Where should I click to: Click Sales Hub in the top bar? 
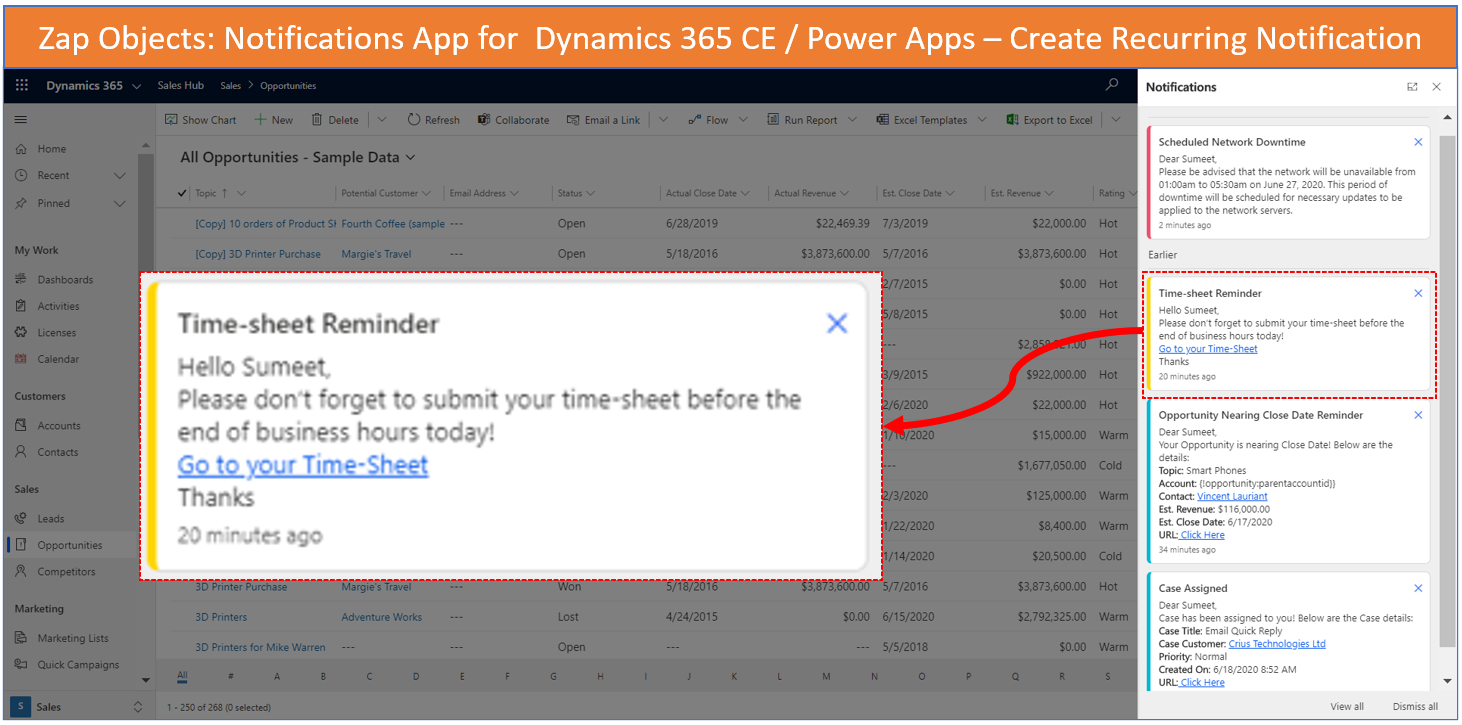click(x=181, y=86)
